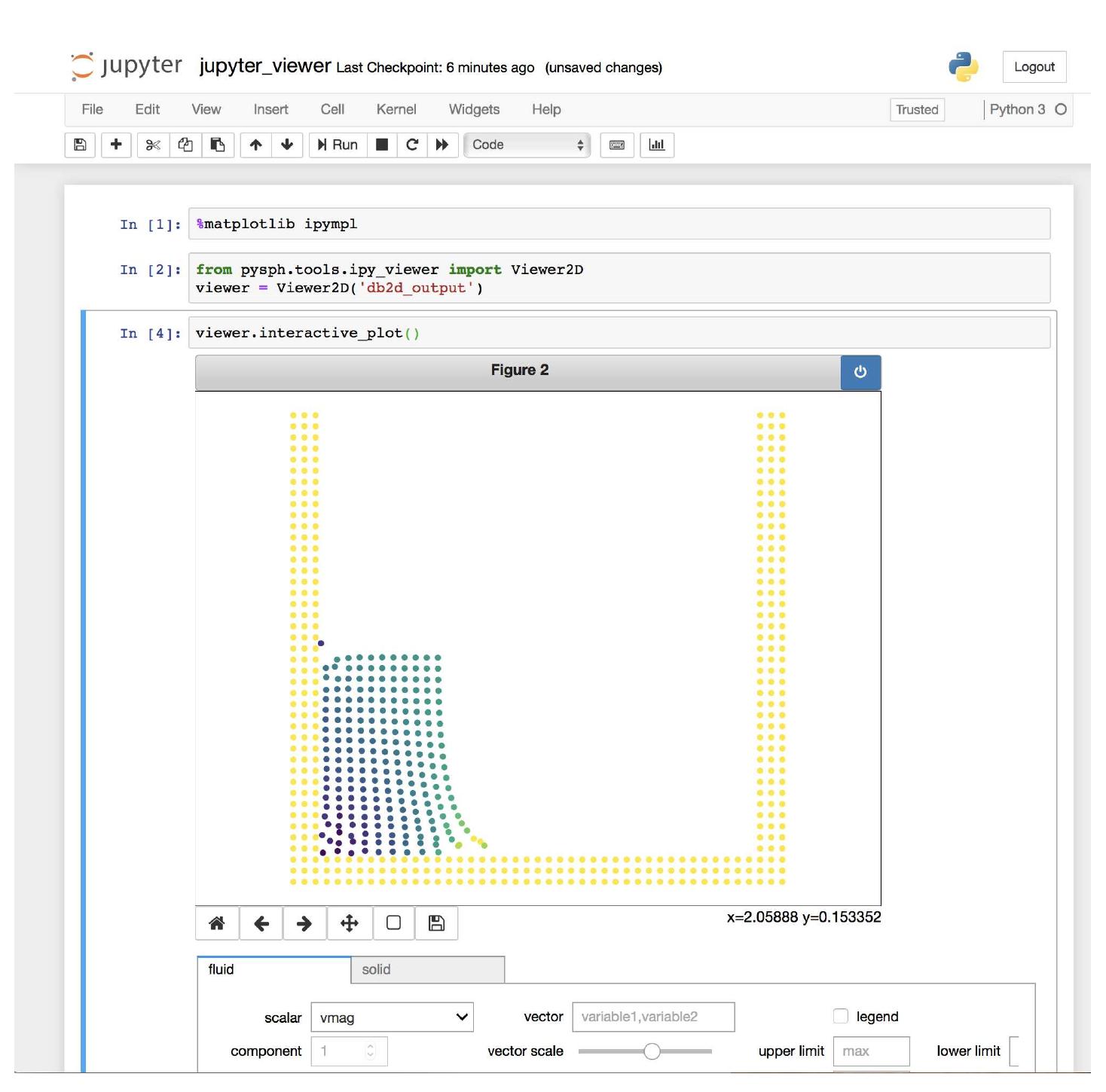Screen dimensions: 1106x1092
Task: Activate zoom to rectangle tool
Action: [x=393, y=923]
